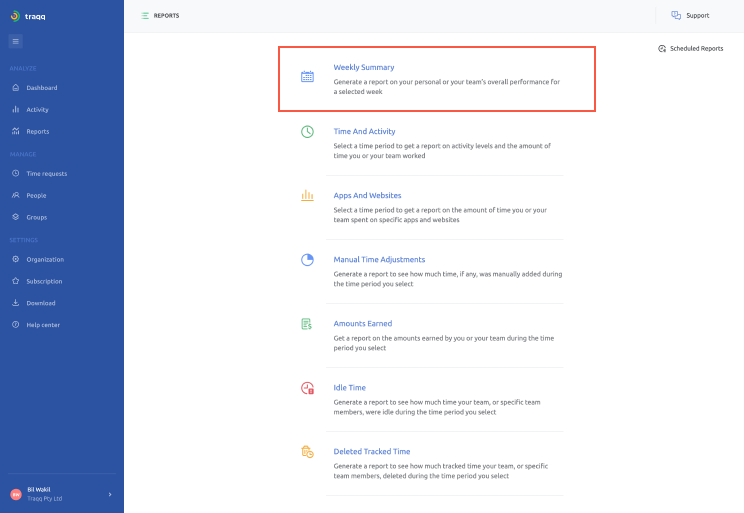
Task: Click the Deleted Tracked Time icon
Action: tap(308, 452)
